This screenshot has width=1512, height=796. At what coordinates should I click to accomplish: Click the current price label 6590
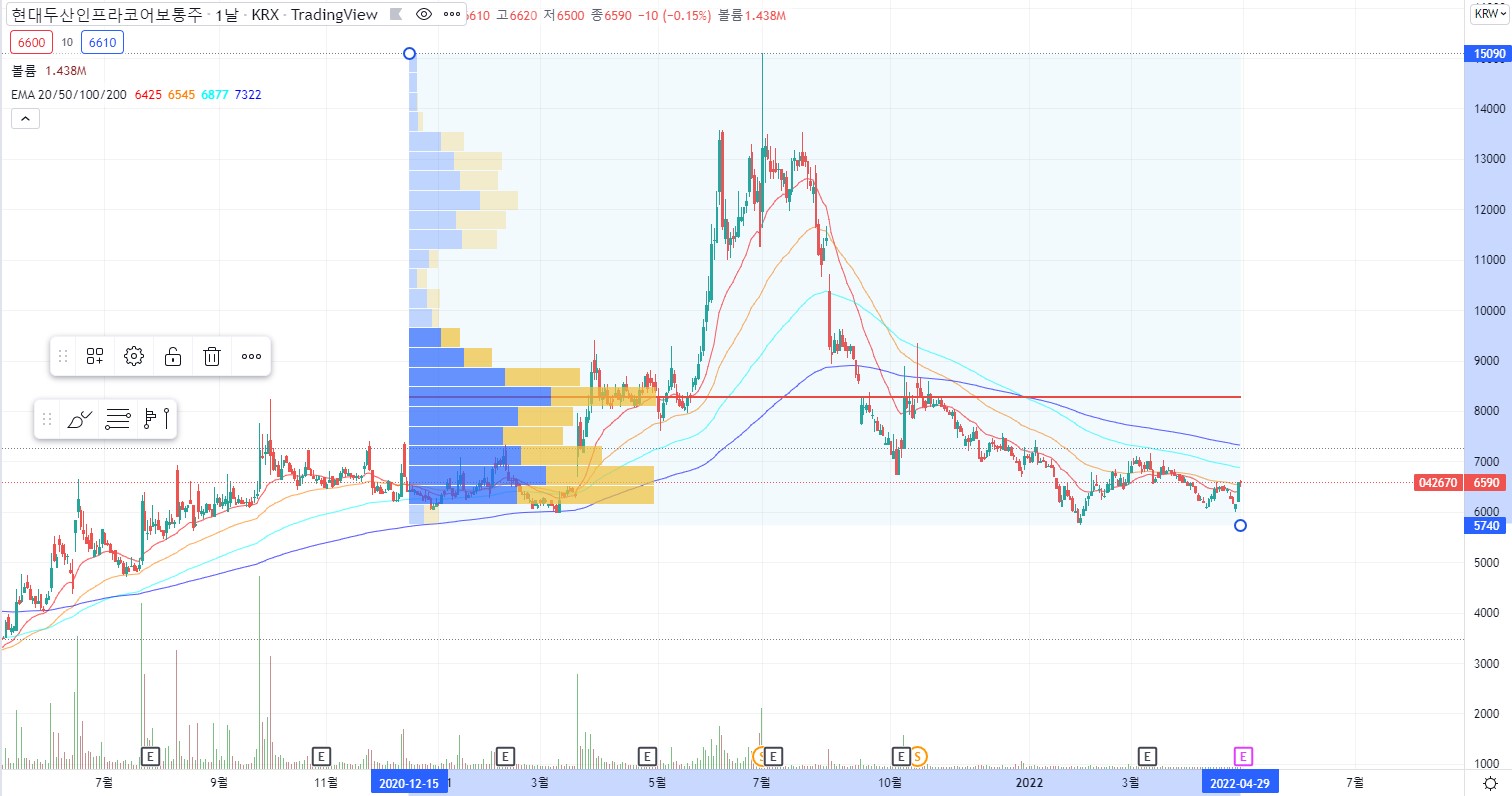pos(1485,483)
